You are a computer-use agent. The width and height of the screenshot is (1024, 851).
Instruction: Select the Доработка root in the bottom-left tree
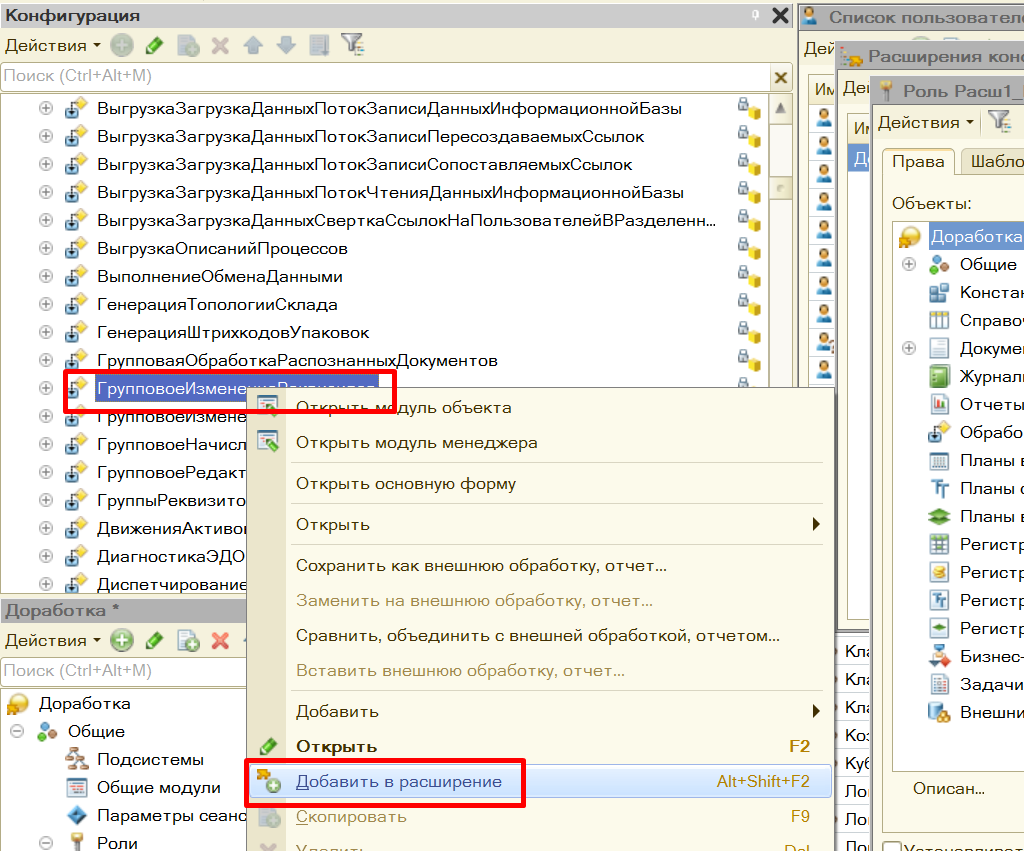click(x=84, y=703)
